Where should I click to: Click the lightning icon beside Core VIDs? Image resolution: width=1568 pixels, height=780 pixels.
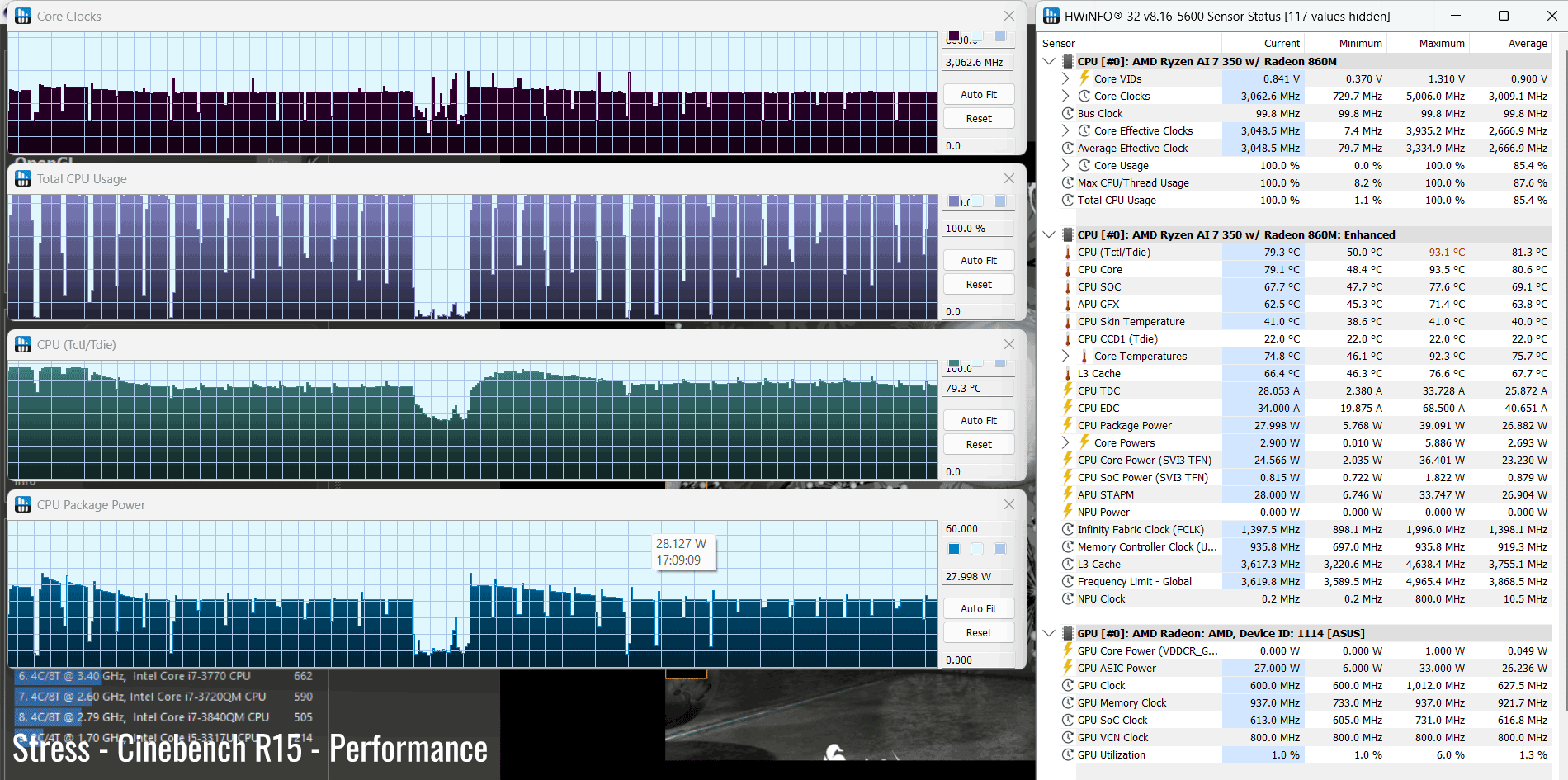click(1084, 78)
